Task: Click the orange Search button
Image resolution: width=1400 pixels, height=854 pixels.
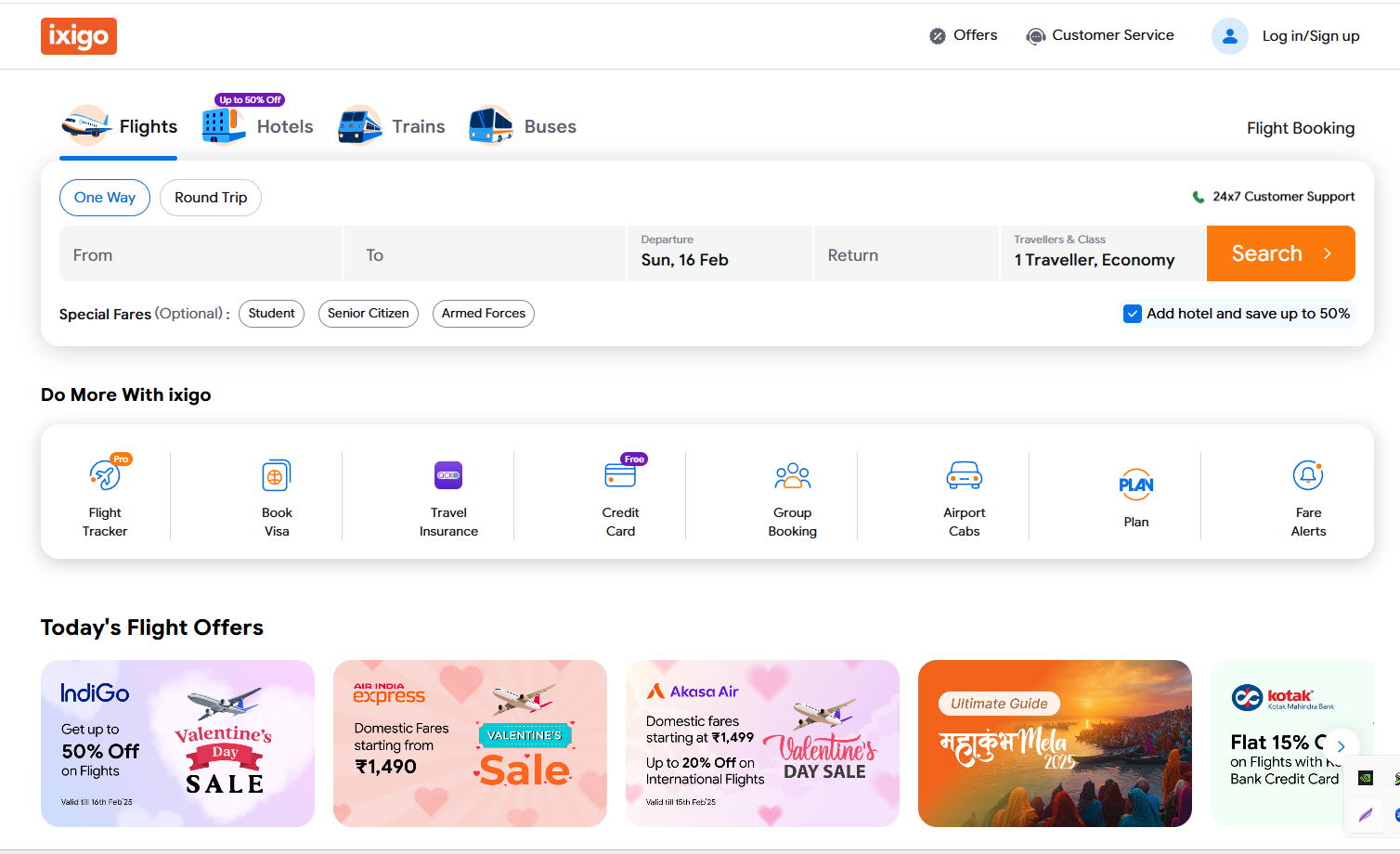Action: (x=1281, y=253)
